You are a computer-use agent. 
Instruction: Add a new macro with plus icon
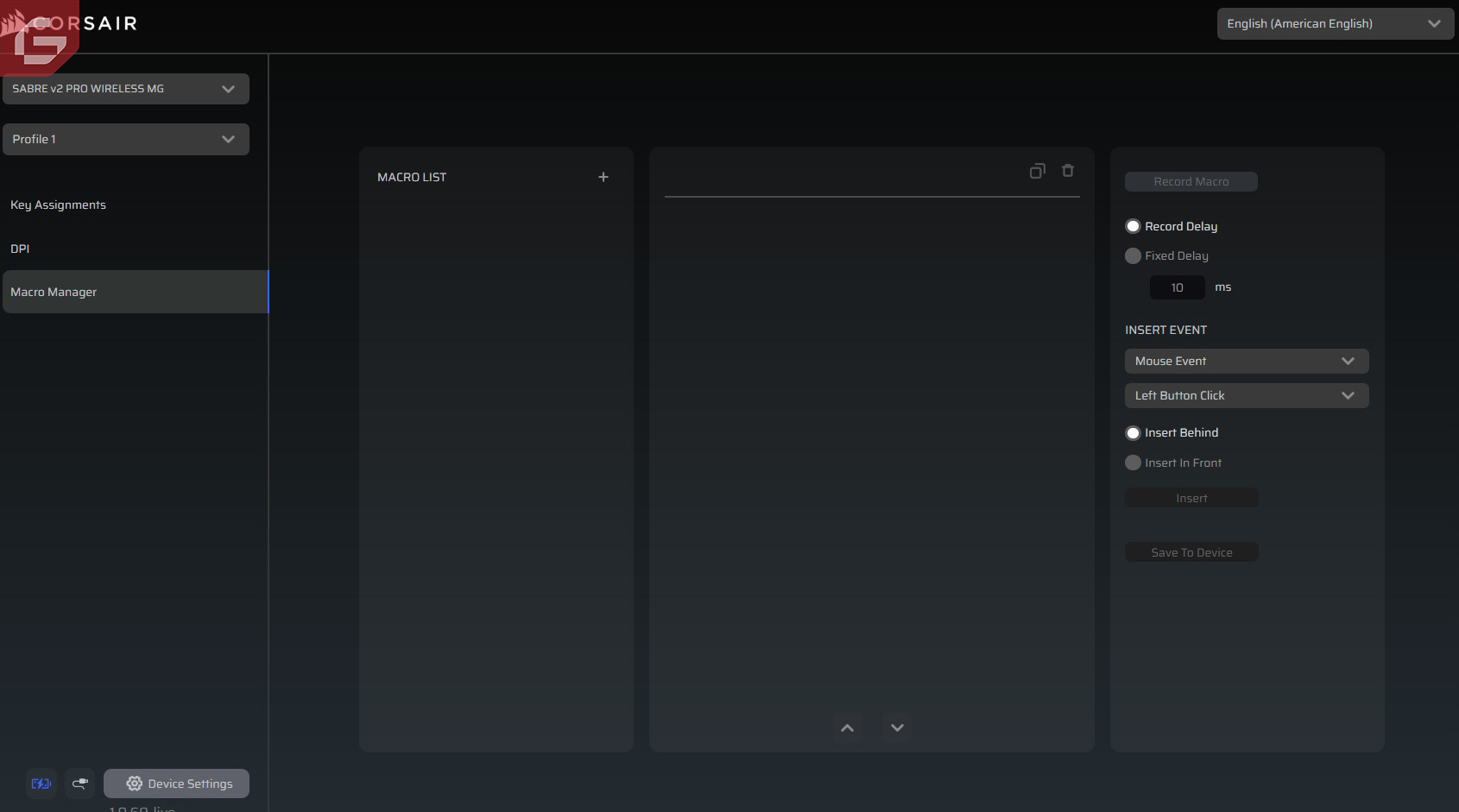coord(603,177)
